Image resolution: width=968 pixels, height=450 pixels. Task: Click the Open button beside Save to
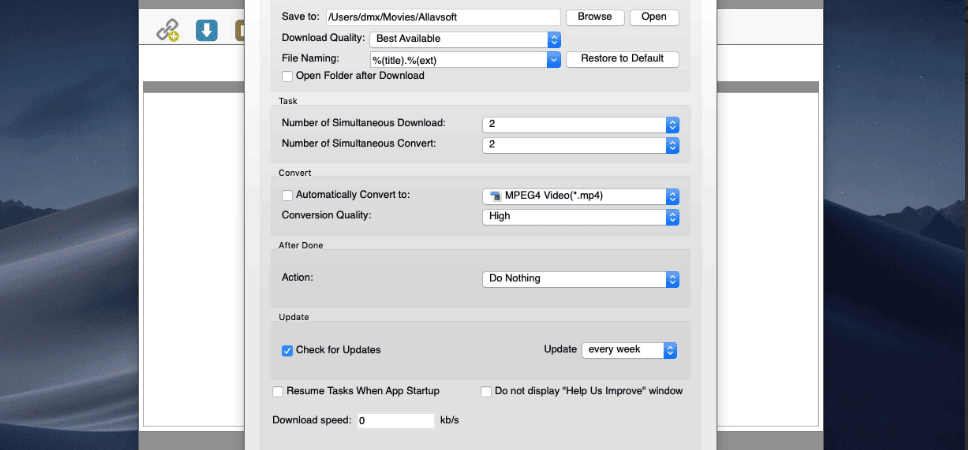click(654, 17)
